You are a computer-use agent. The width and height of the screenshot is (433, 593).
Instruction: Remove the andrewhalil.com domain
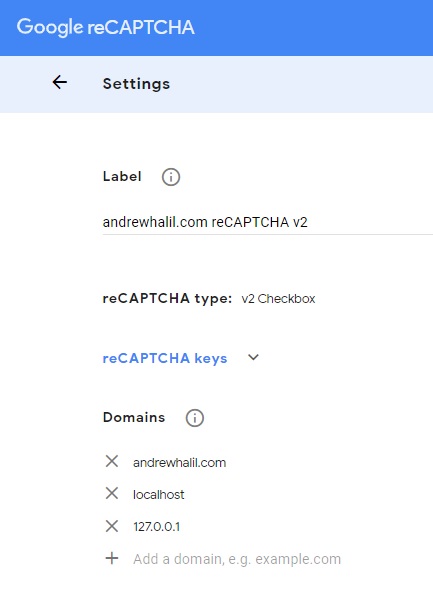click(x=112, y=461)
